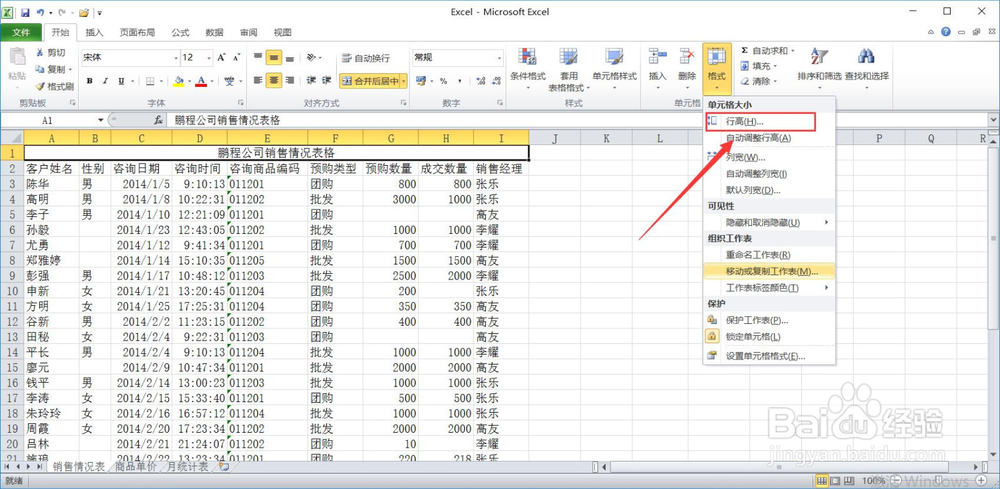The image size is (1000, 489).
Task: Apply the red font color A
Action: click(201, 81)
